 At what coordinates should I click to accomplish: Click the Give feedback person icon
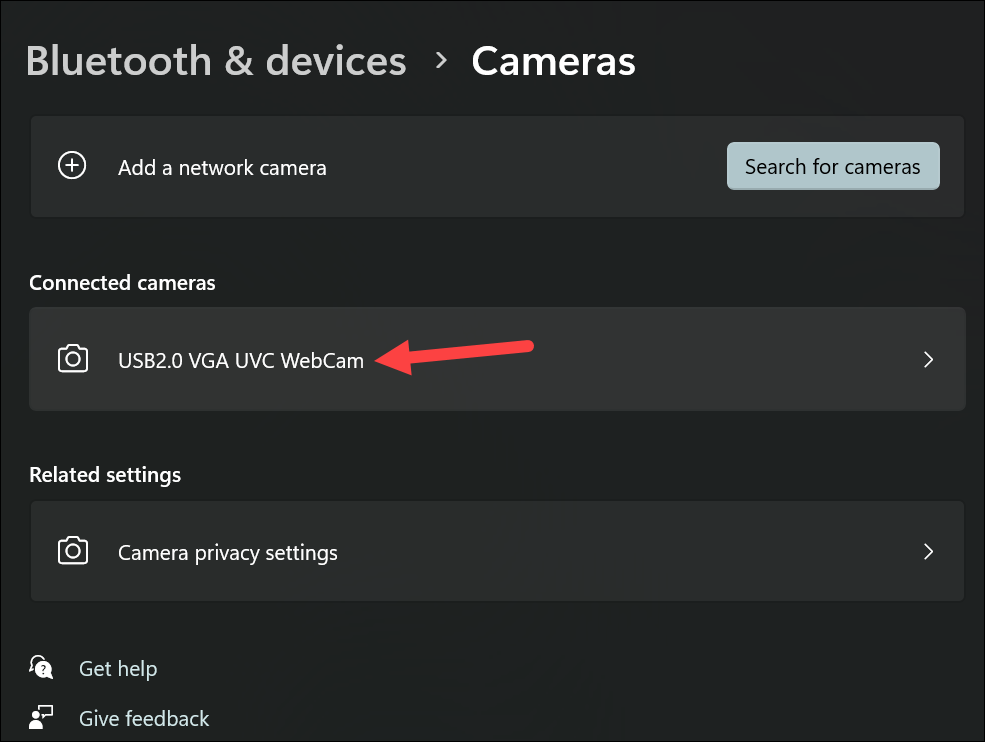pos(41,717)
